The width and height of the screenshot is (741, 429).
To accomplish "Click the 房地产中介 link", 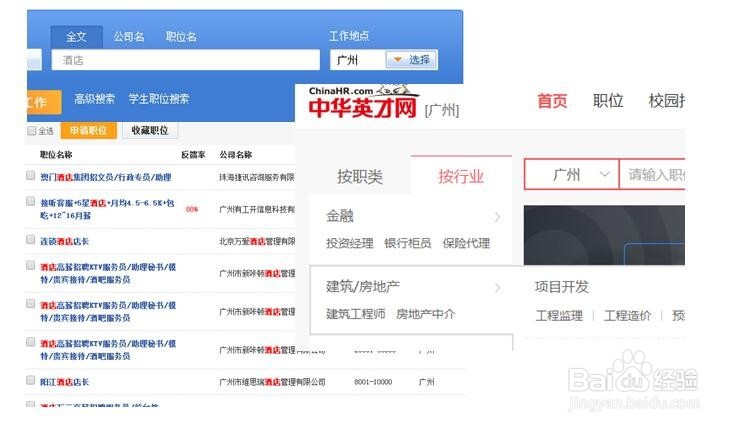I will [425, 314].
